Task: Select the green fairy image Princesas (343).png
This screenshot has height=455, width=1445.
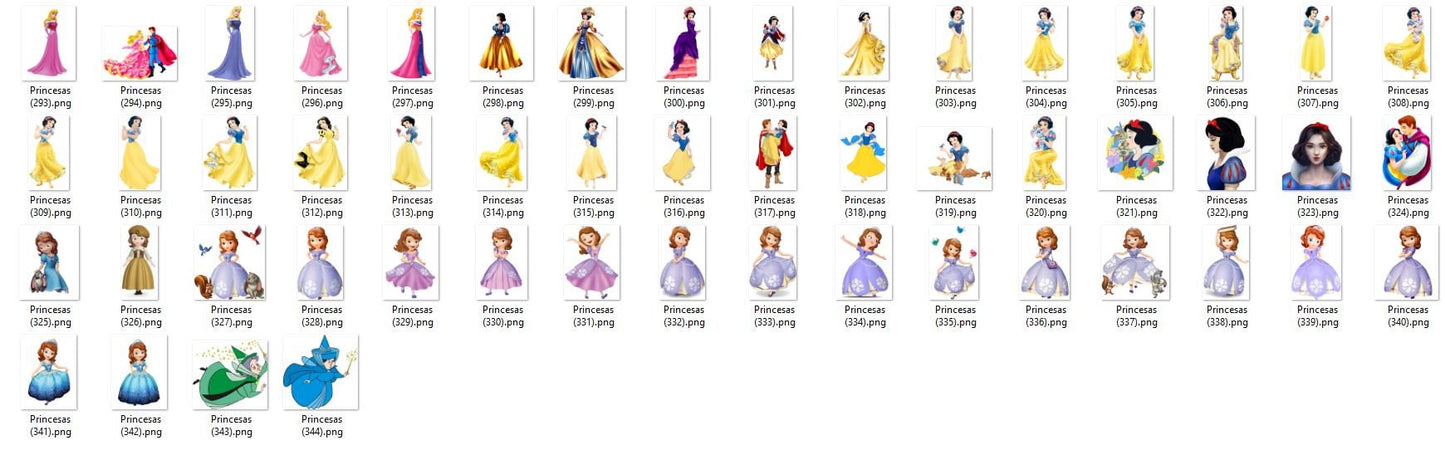Action: [x=230, y=372]
